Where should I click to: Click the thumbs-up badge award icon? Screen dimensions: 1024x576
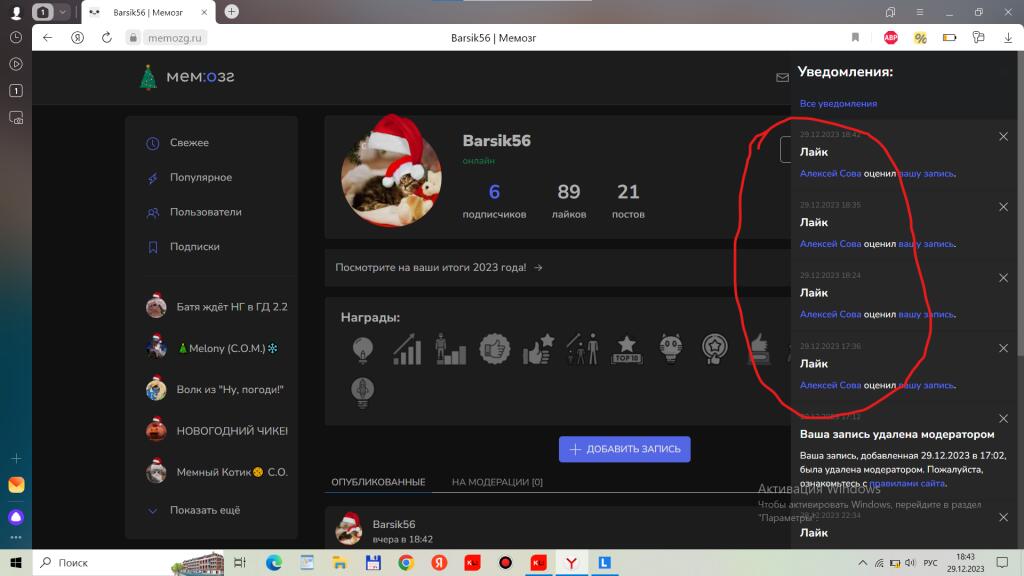coord(494,349)
